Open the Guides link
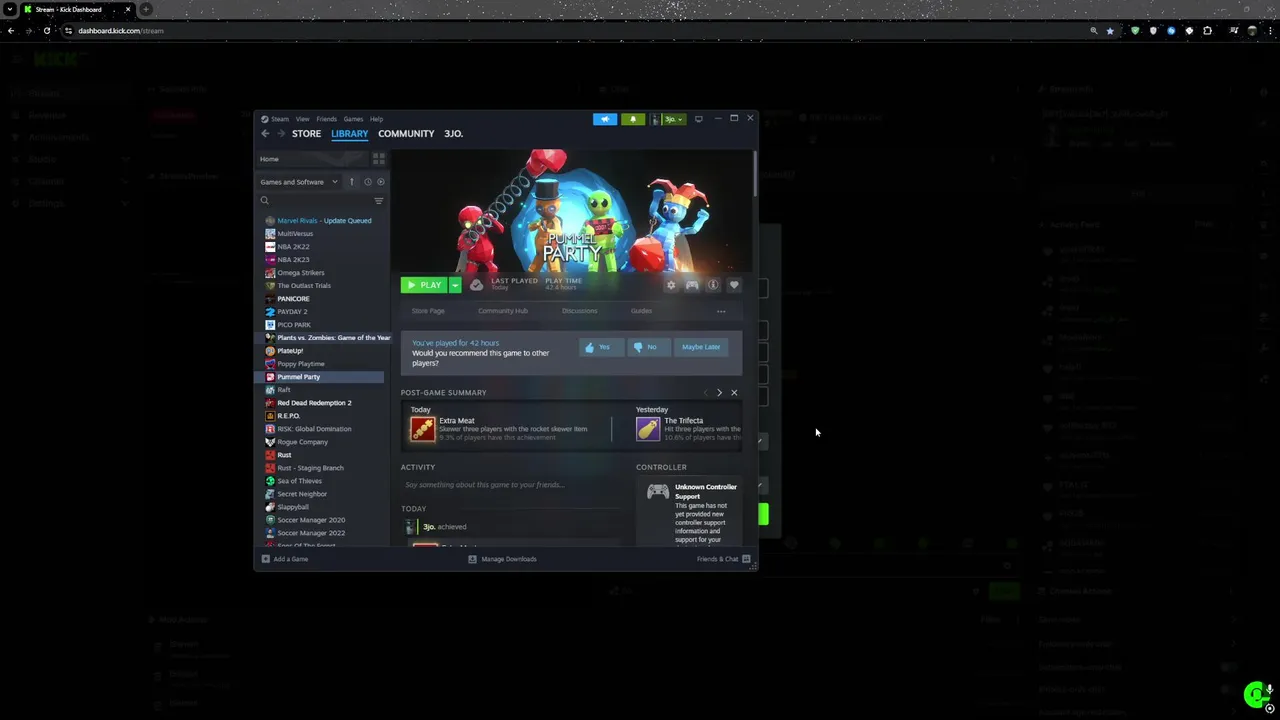This screenshot has width=1280, height=720. [641, 311]
